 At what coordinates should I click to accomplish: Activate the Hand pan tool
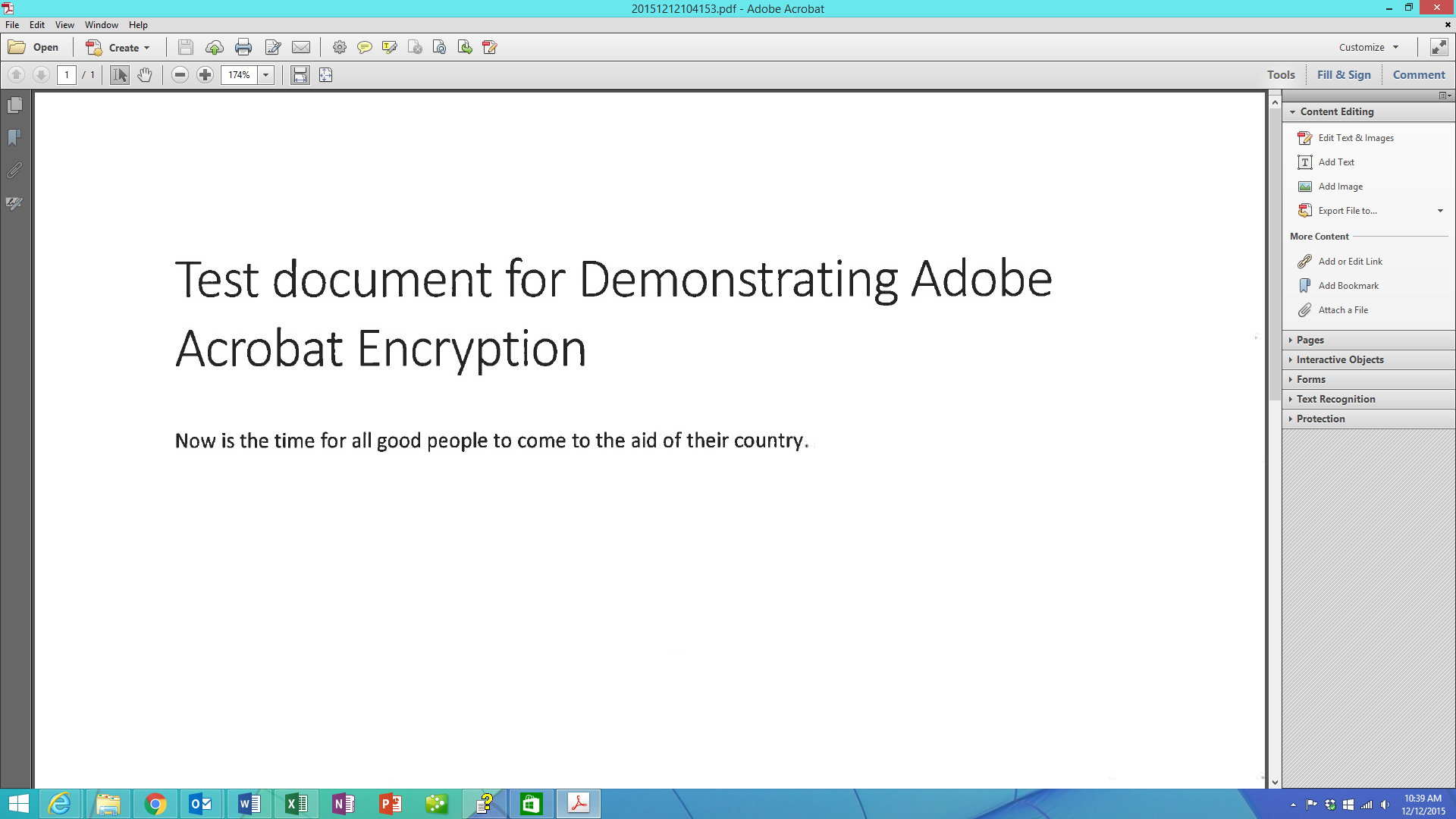145,74
